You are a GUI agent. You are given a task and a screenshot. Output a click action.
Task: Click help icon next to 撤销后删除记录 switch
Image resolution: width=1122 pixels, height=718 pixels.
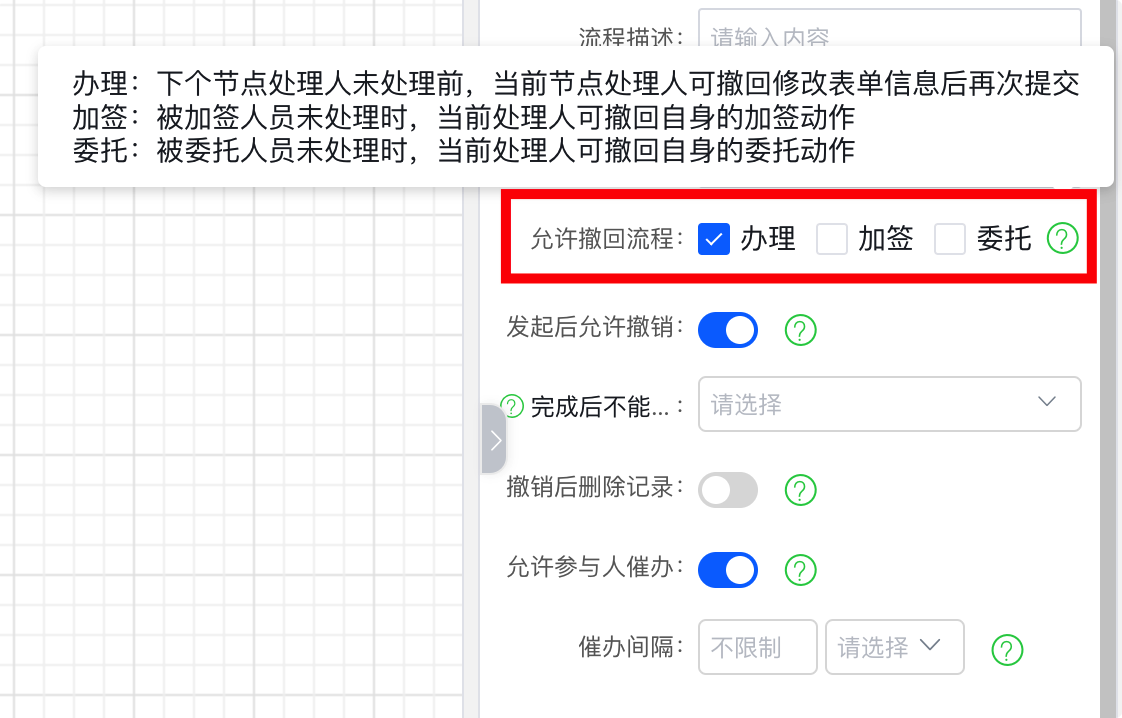[x=801, y=490]
